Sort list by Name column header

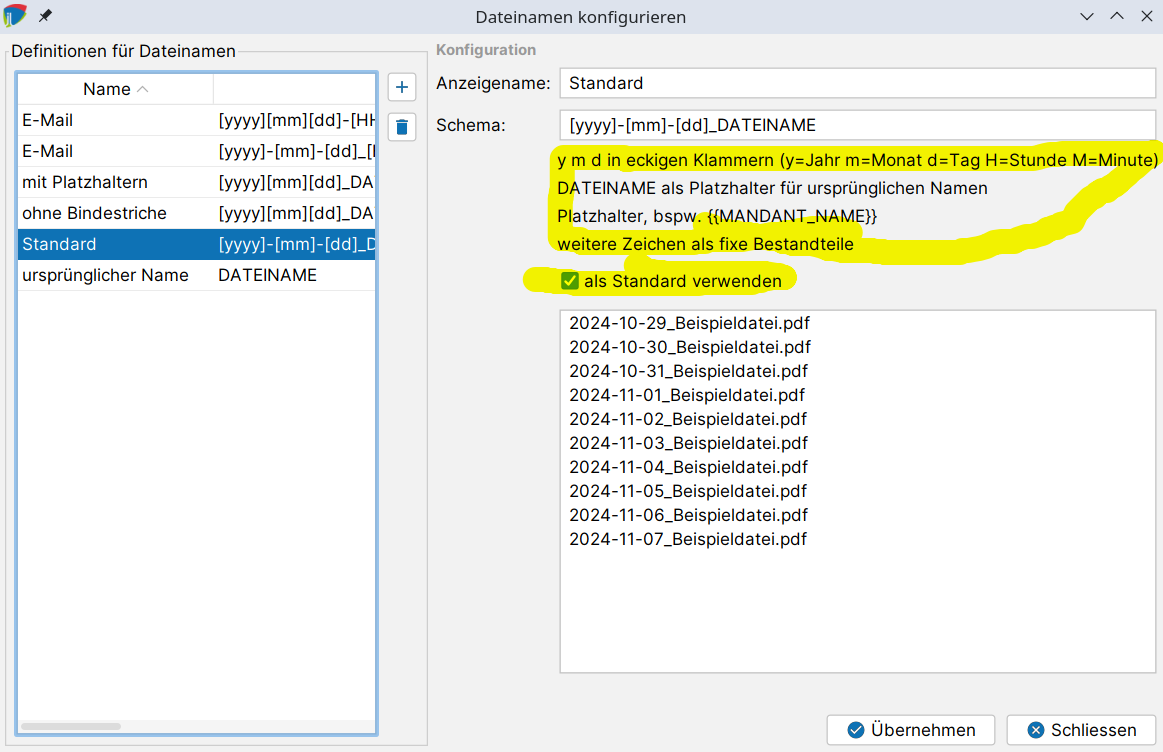pos(115,89)
